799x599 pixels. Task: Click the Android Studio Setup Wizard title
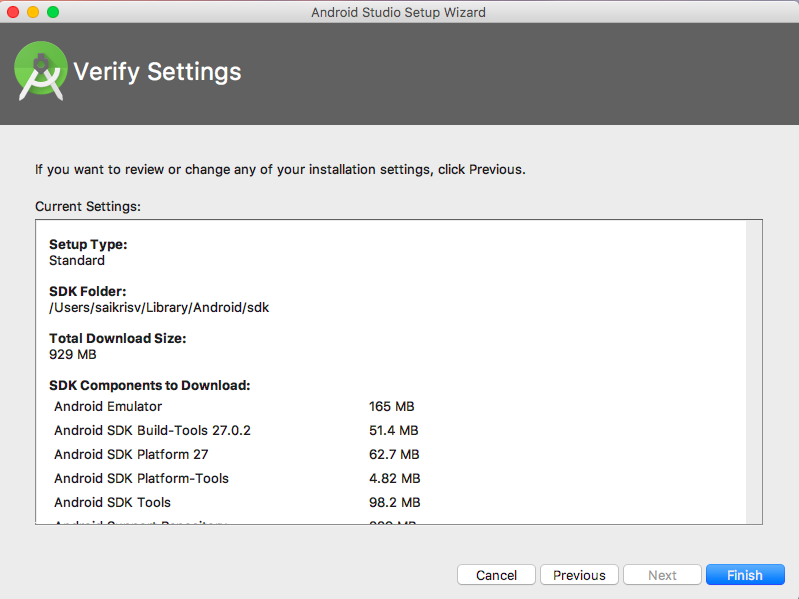[398, 12]
